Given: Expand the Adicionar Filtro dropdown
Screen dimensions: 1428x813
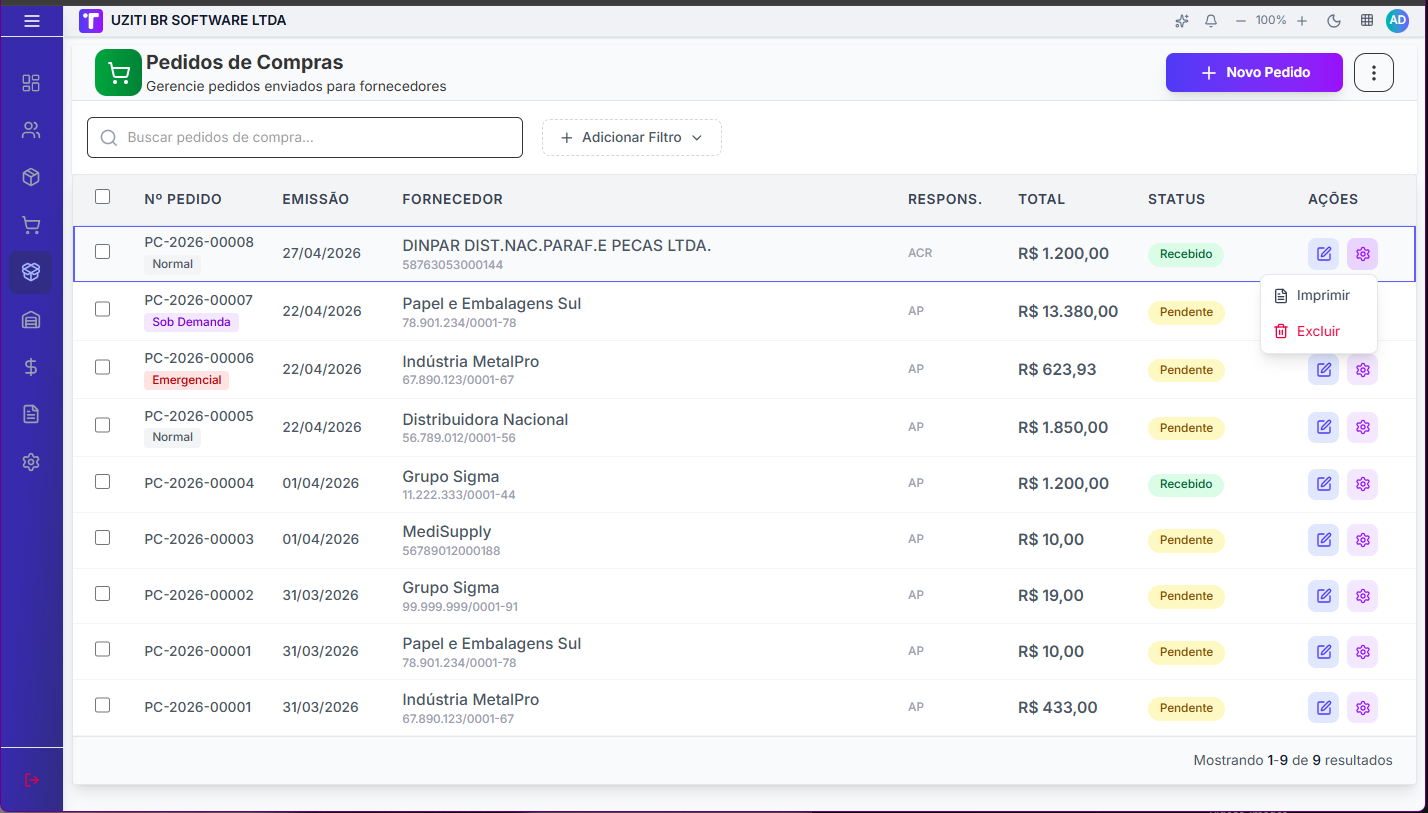Looking at the screenshot, I should tap(632, 138).
